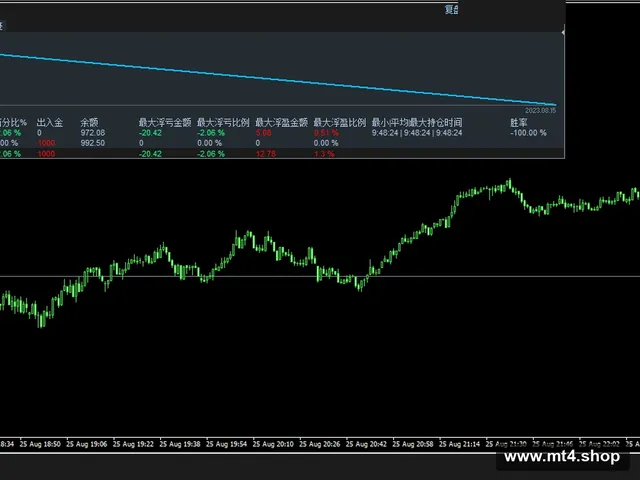This screenshot has width=640, height=480.
Task: Click the 25 Aug 19:06 time label
Action: pyautogui.click(x=87, y=444)
